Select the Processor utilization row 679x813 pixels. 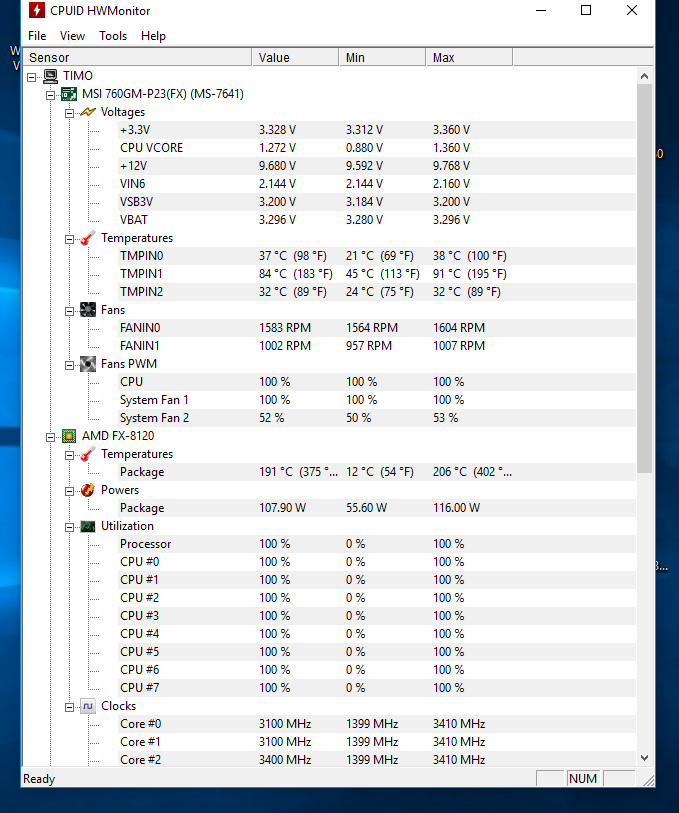[x=377, y=544]
